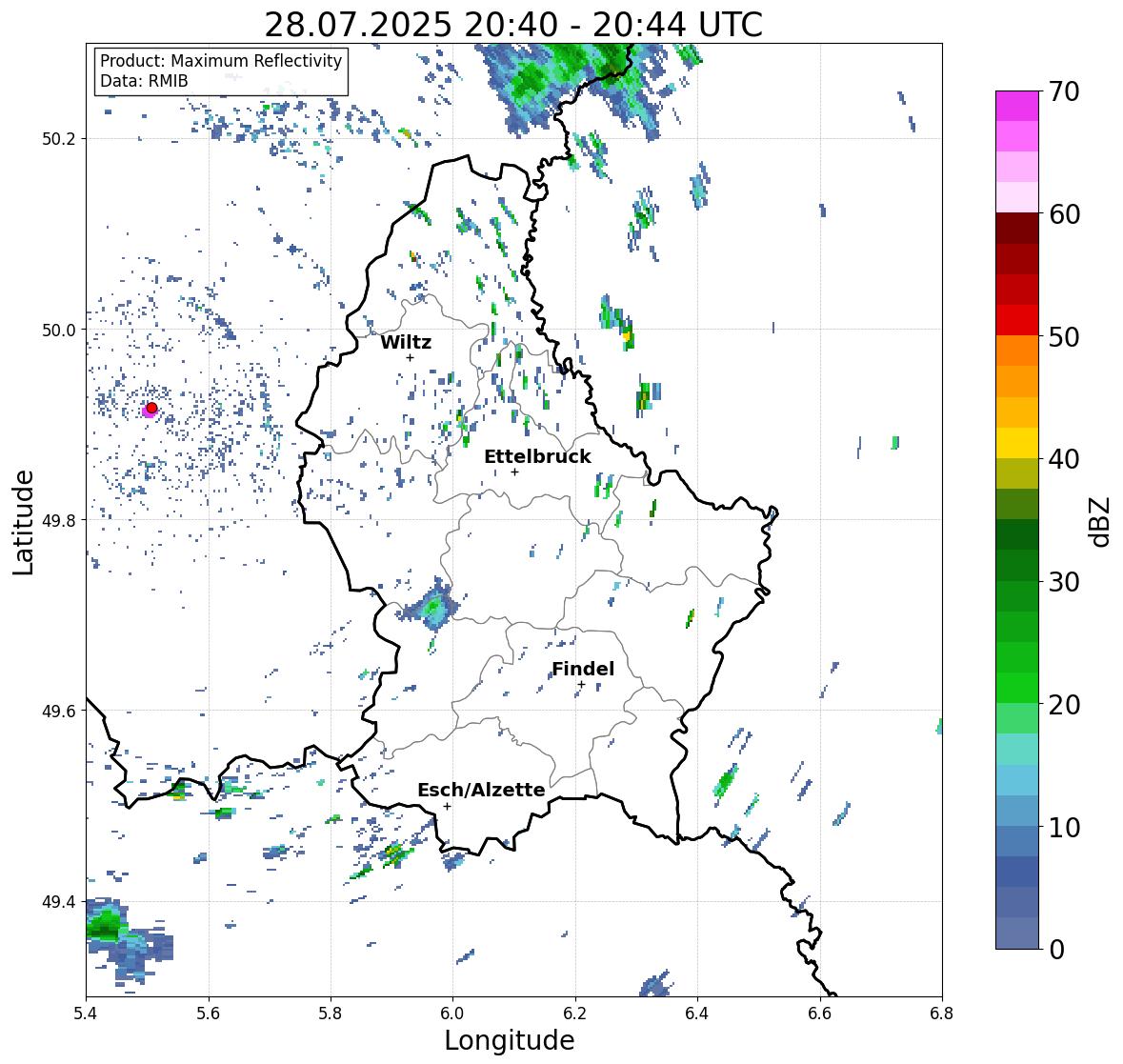Click the Data: RMIB text
The width and height of the screenshot is (1123, 1064).
coord(144,81)
